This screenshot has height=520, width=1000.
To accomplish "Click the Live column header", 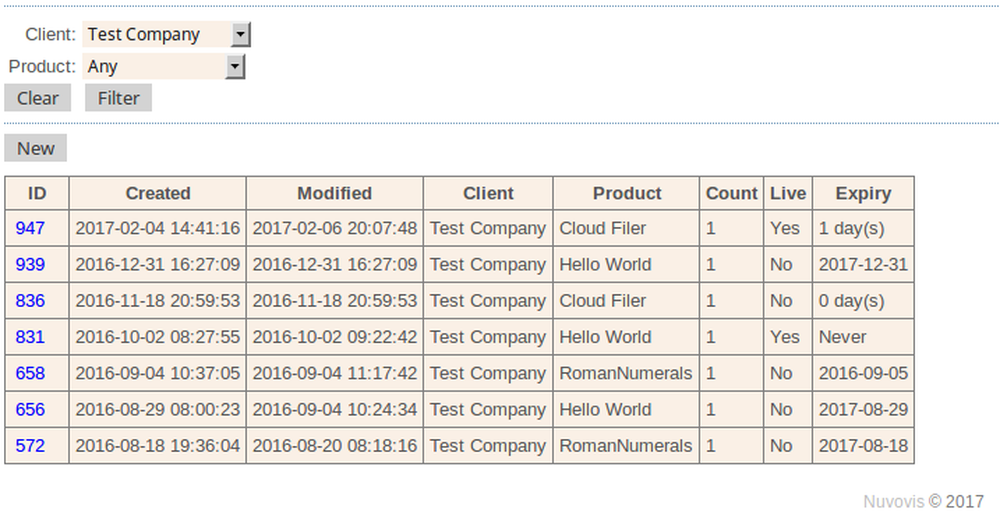I will [x=788, y=193].
